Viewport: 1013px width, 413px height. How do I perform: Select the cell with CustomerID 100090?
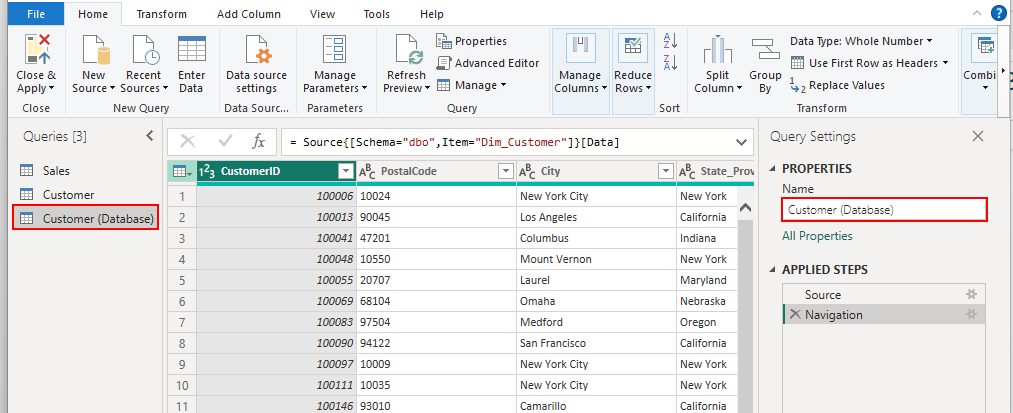(277, 343)
